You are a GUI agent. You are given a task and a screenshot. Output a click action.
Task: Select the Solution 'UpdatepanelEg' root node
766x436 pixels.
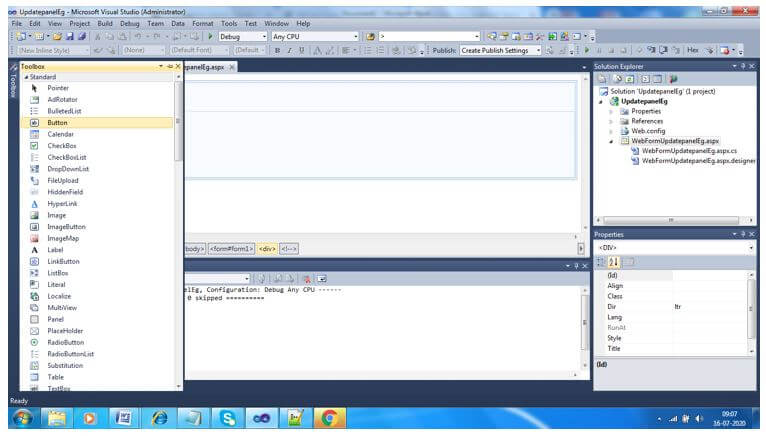tap(662, 91)
